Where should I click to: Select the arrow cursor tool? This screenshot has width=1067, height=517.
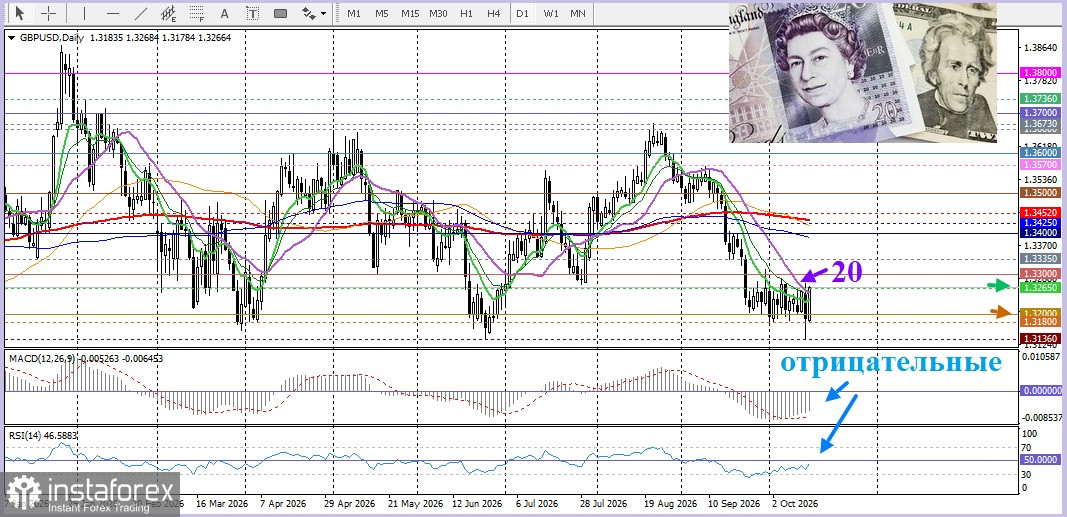[x=20, y=13]
